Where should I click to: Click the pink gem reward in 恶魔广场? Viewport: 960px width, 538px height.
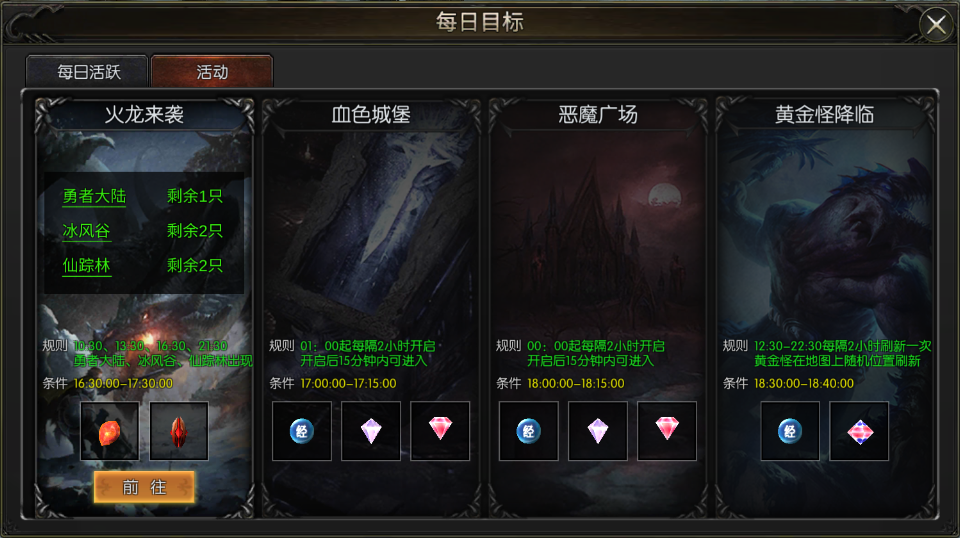pyautogui.click(x=667, y=431)
